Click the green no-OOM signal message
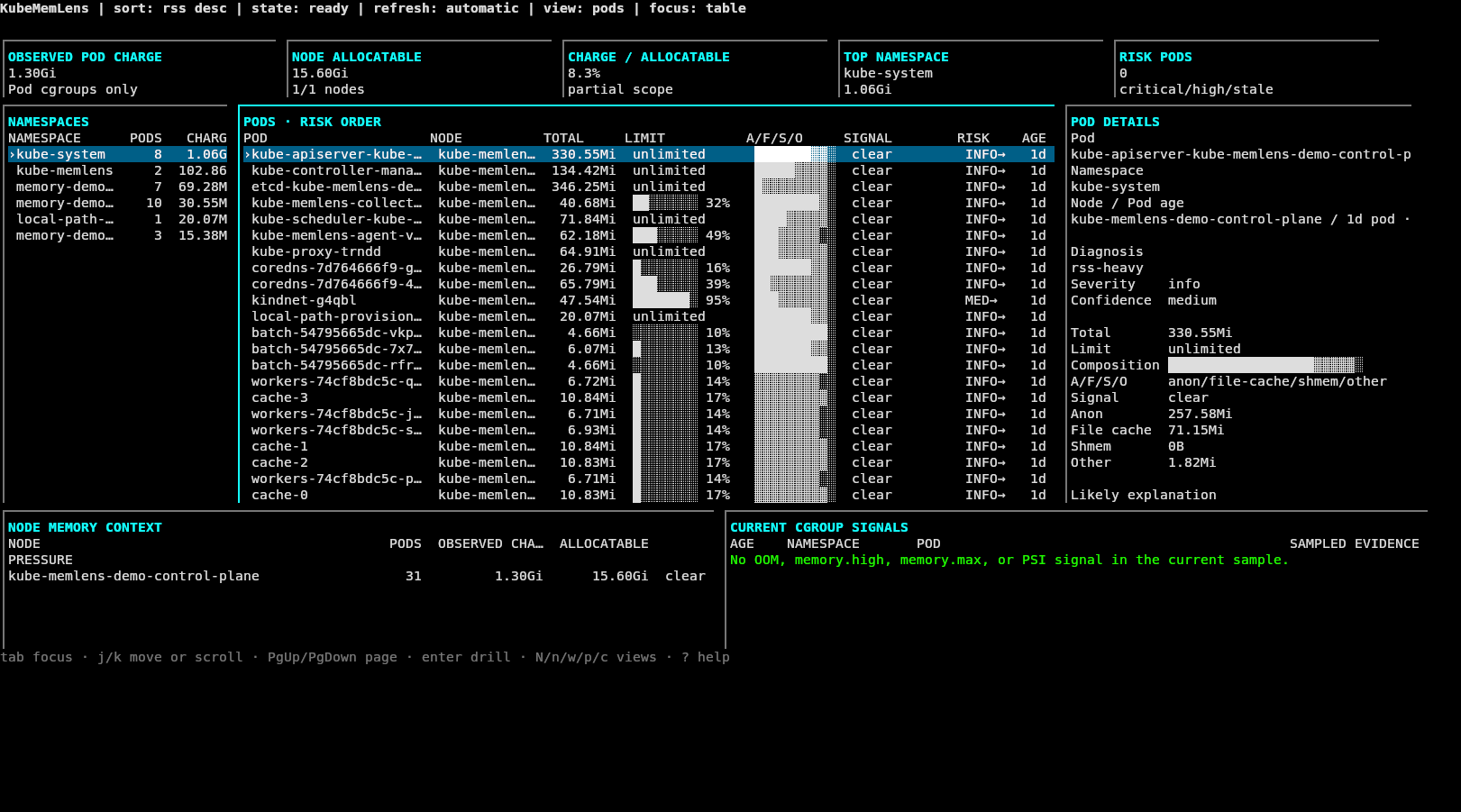The image size is (1461, 812). (1009, 560)
